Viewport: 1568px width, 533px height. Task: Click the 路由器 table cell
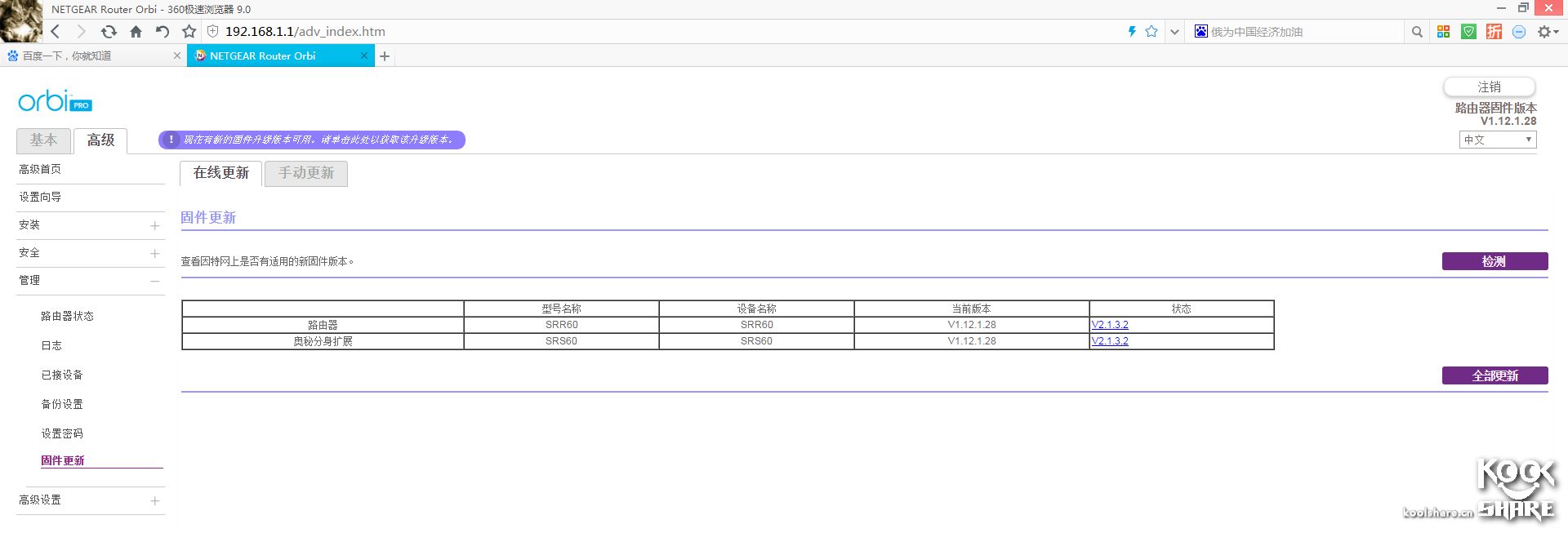click(323, 325)
